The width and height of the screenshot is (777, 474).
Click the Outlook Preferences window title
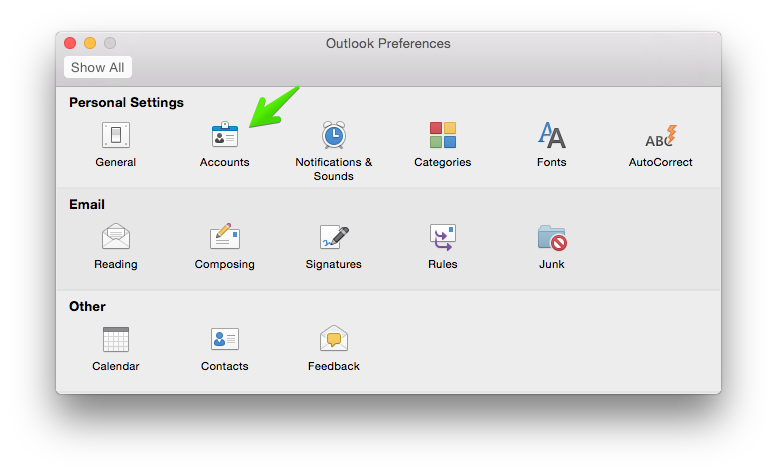(x=388, y=44)
